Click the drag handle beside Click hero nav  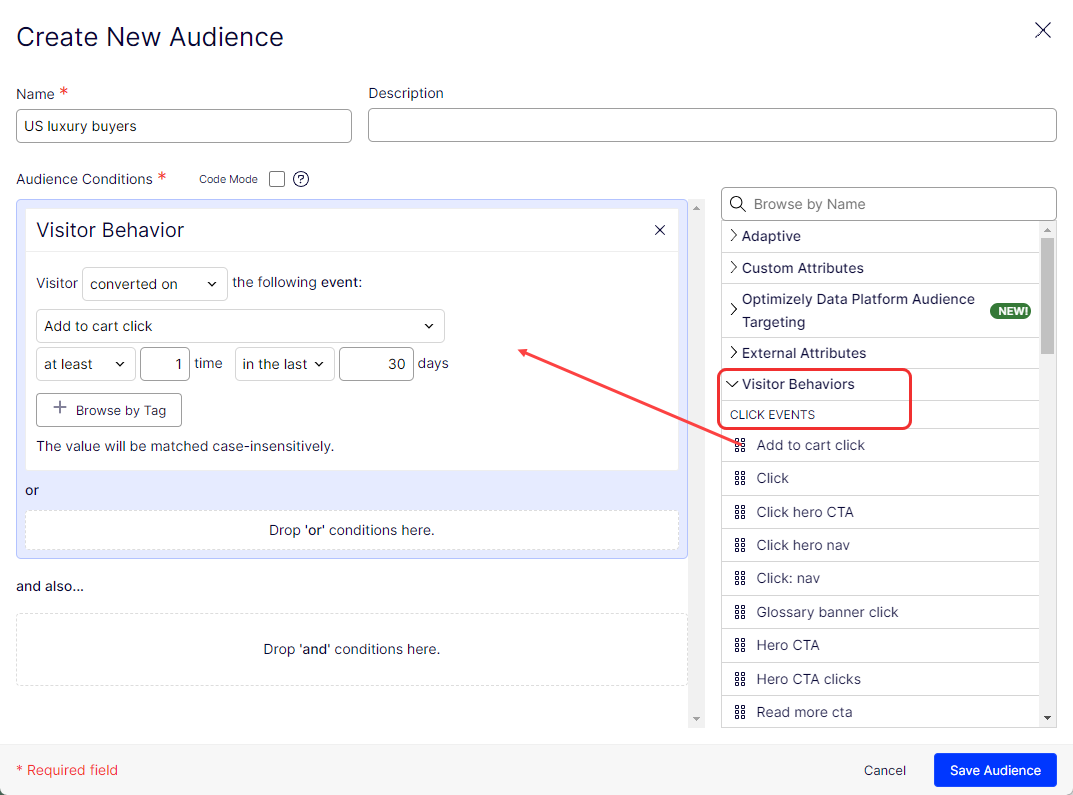[x=740, y=545]
